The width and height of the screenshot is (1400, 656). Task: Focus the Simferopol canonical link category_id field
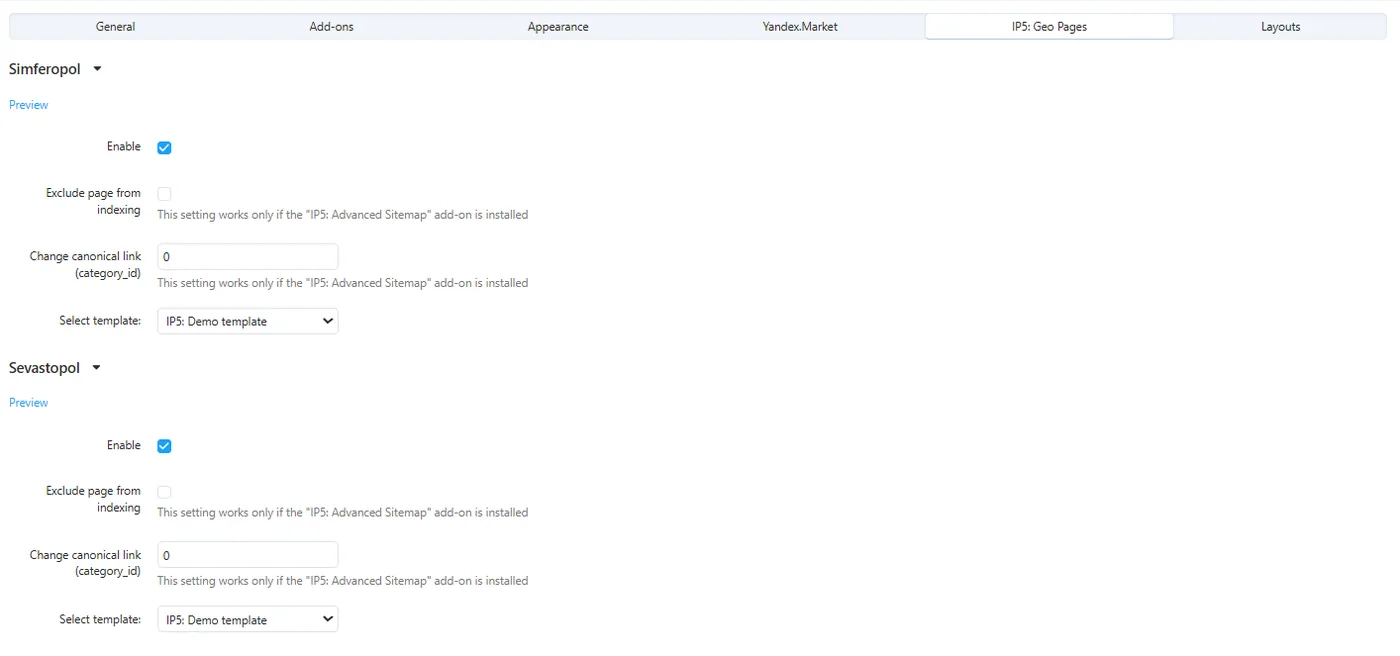coord(248,257)
